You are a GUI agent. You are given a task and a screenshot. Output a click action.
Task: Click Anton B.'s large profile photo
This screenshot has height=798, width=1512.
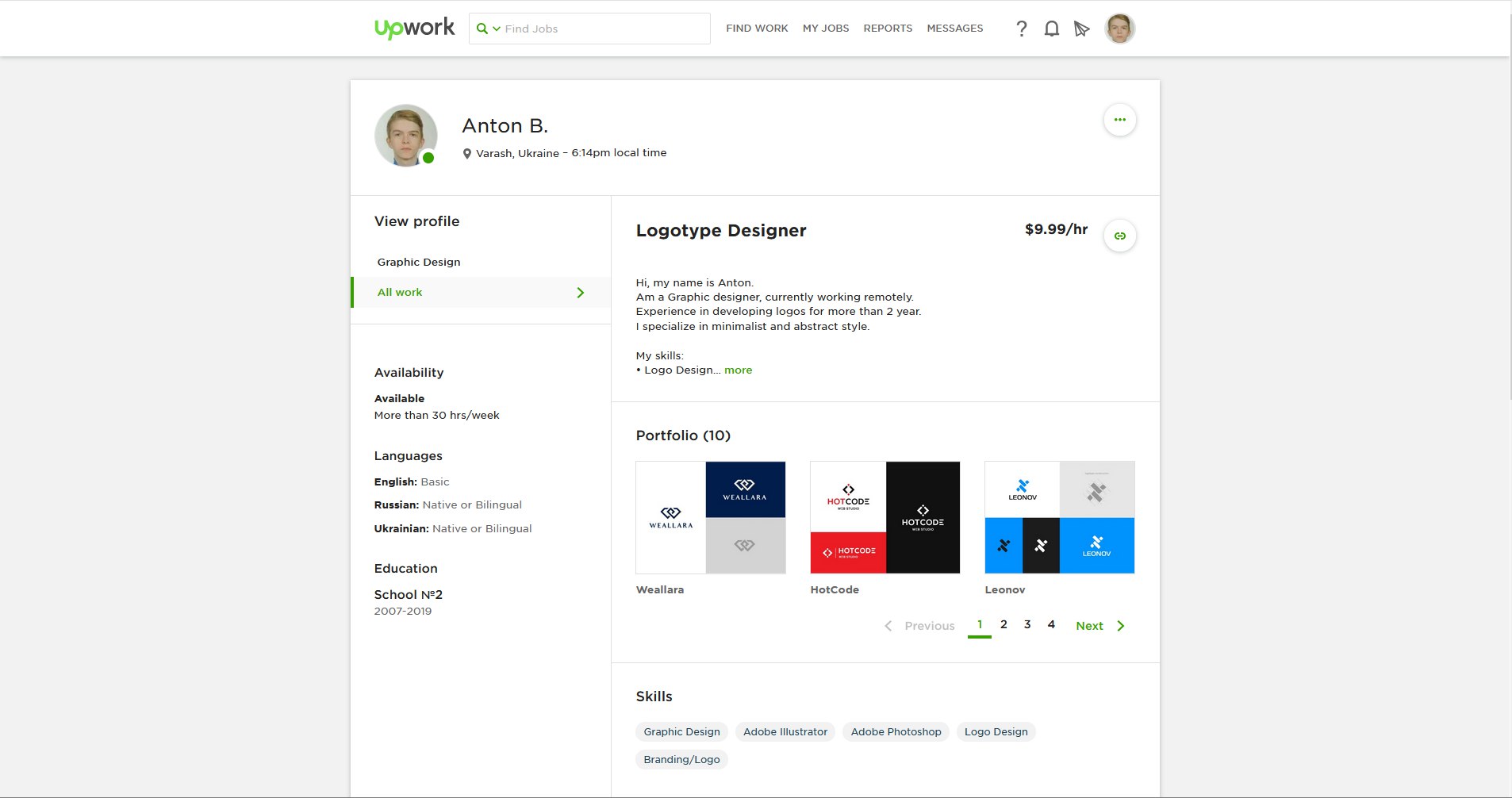[405, 136]
